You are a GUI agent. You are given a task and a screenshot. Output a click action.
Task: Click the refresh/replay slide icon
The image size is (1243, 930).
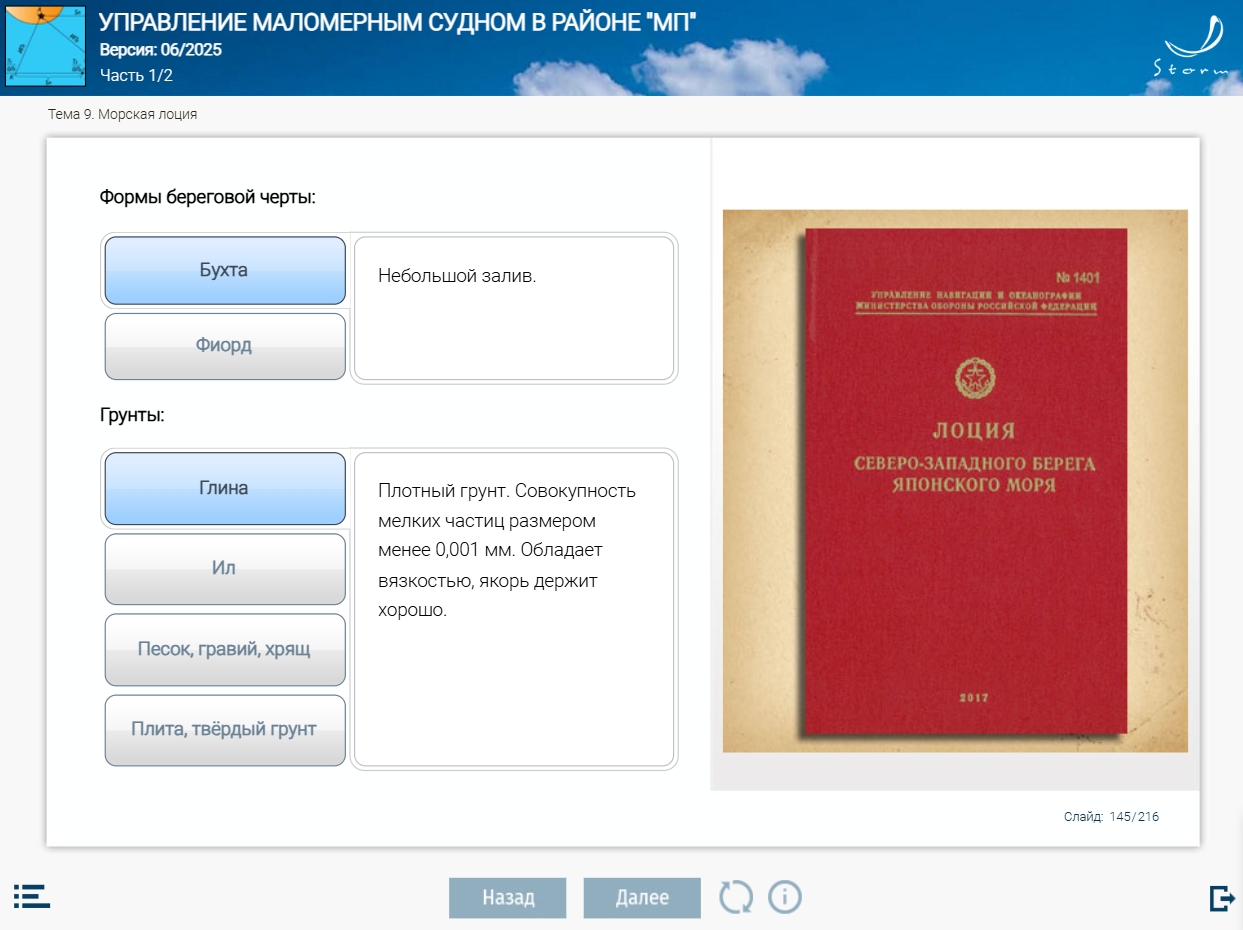tap(736, 897)
